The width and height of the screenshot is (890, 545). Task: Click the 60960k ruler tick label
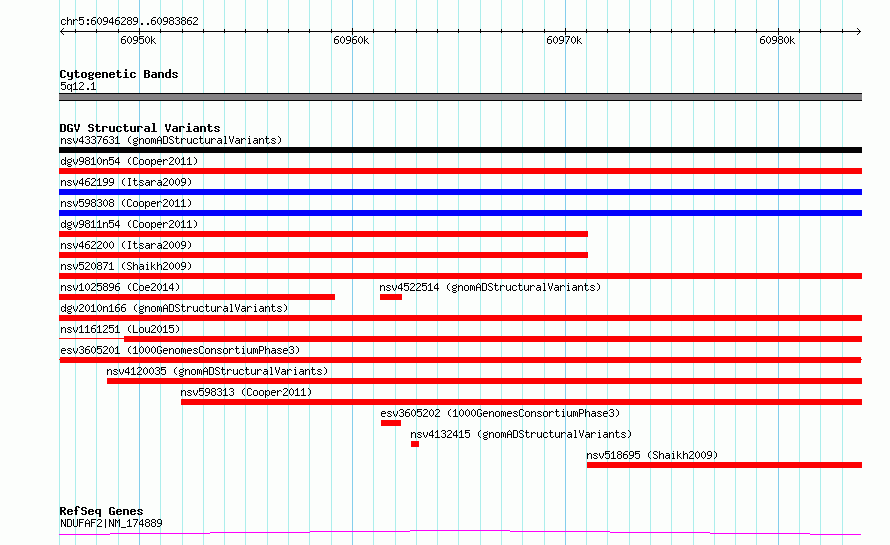351,40
